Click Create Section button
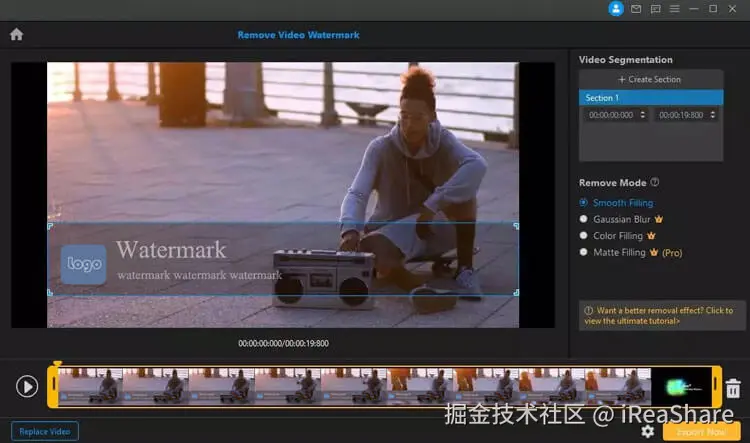 tap(651, 79)
